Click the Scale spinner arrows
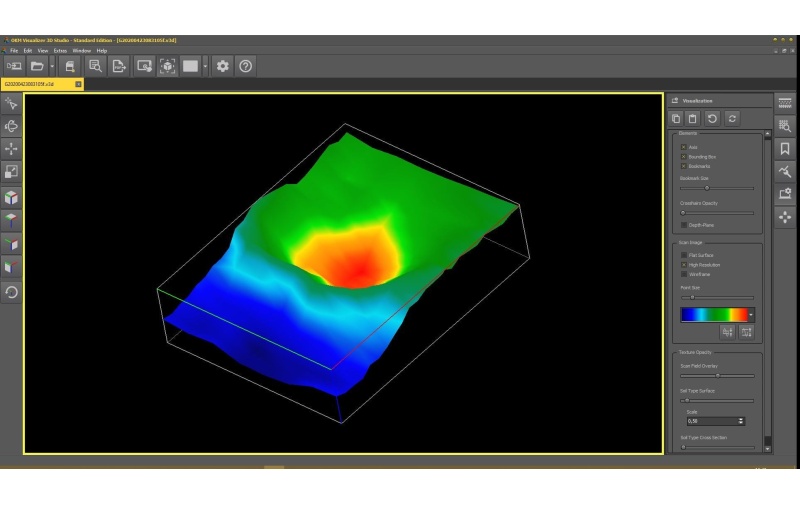 point(741,421)
